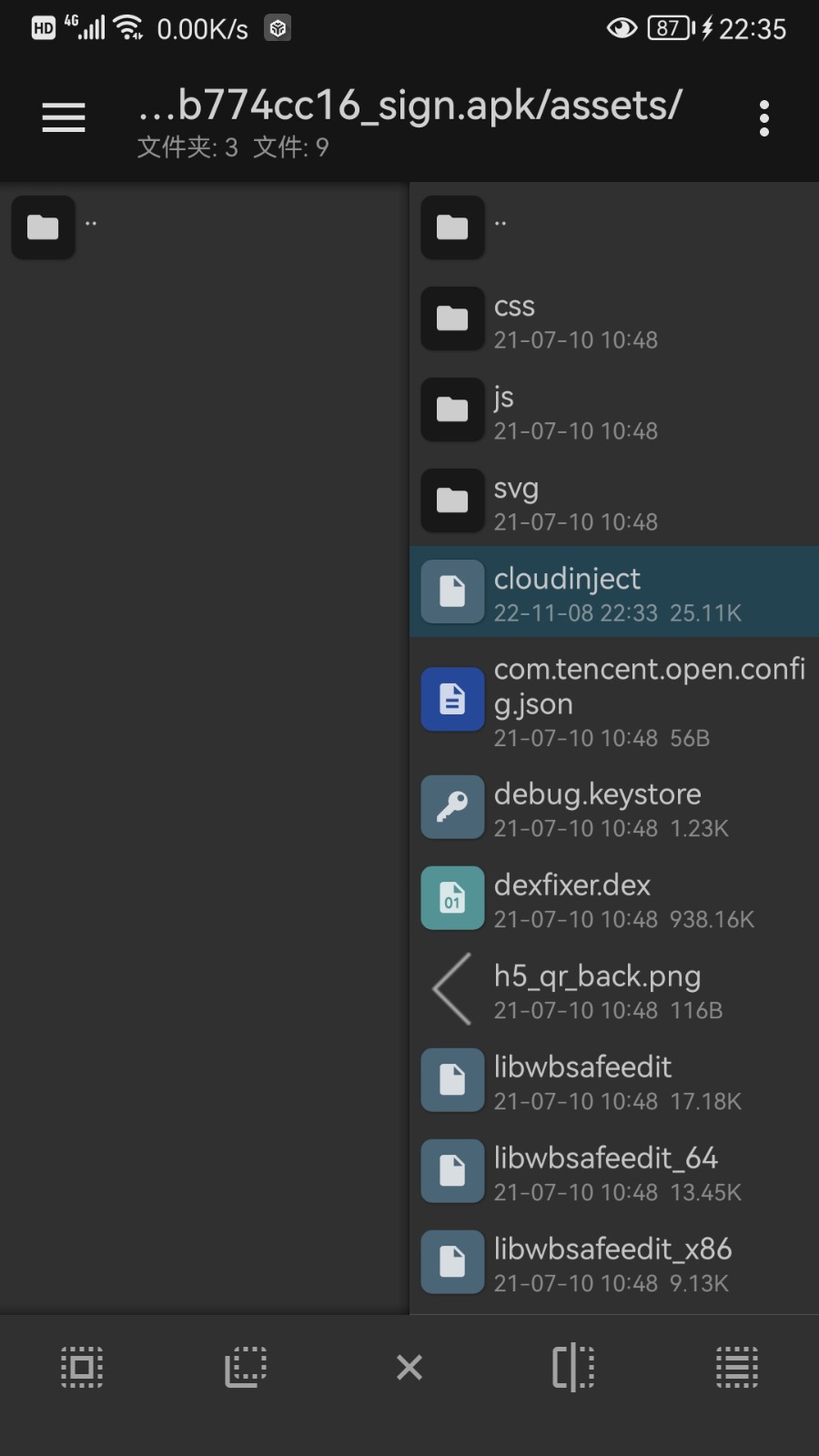
Task: Cancel selection with the X icon
Action: [409, 1367]
